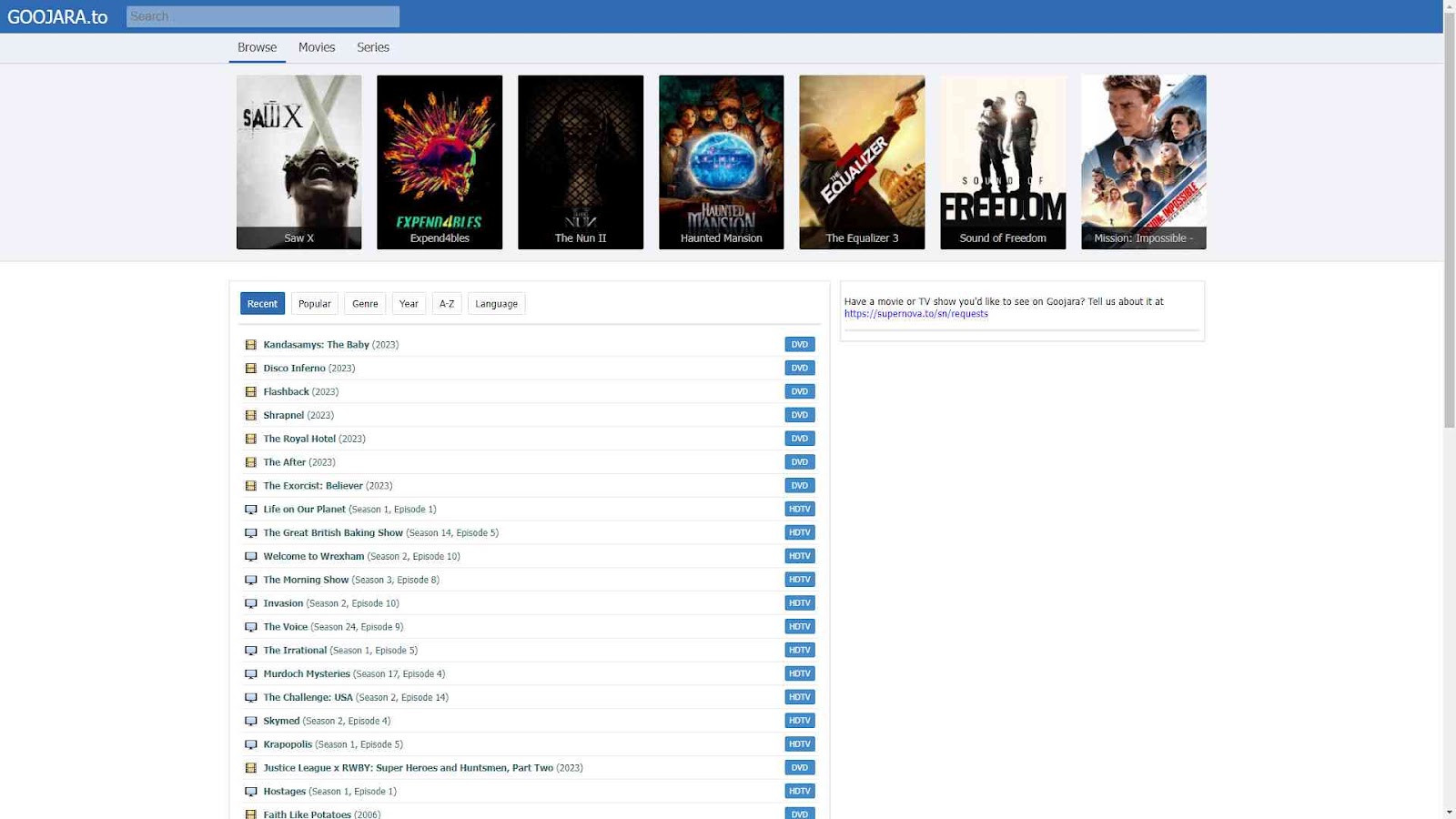Click the TV icon next to Krapopolis
This screenshot has height=819, width=1456.
pyautogui.click(x=250, y=744)
